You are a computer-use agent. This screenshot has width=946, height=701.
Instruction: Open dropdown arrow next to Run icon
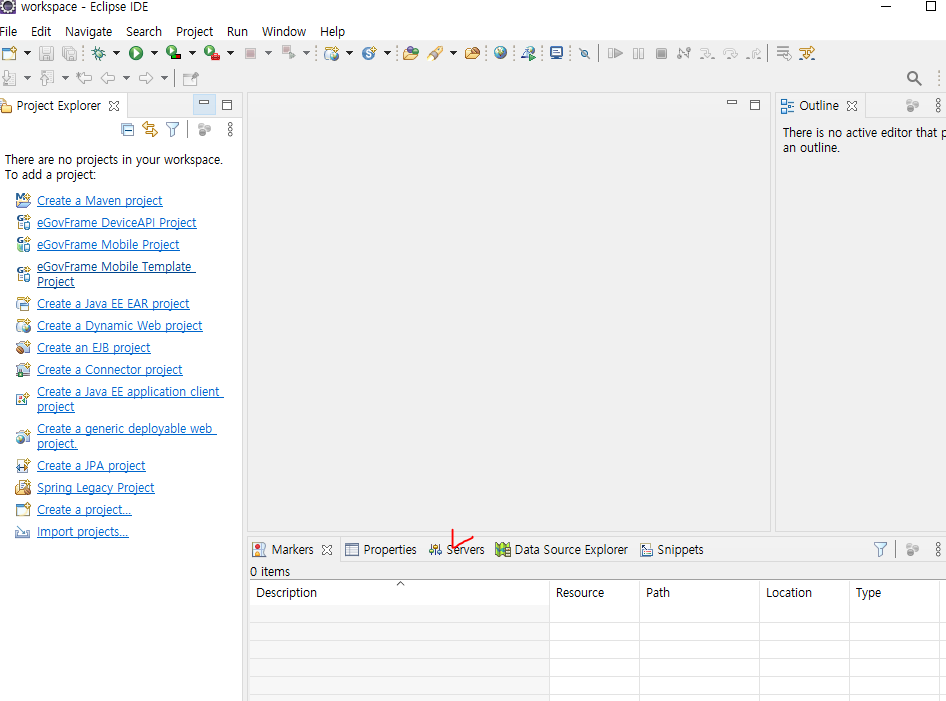pos(154,53)
